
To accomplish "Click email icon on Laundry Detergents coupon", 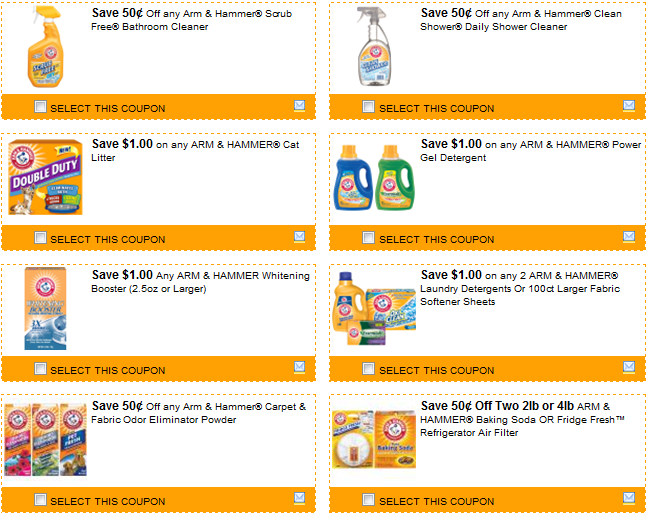I will pos(628,367).
